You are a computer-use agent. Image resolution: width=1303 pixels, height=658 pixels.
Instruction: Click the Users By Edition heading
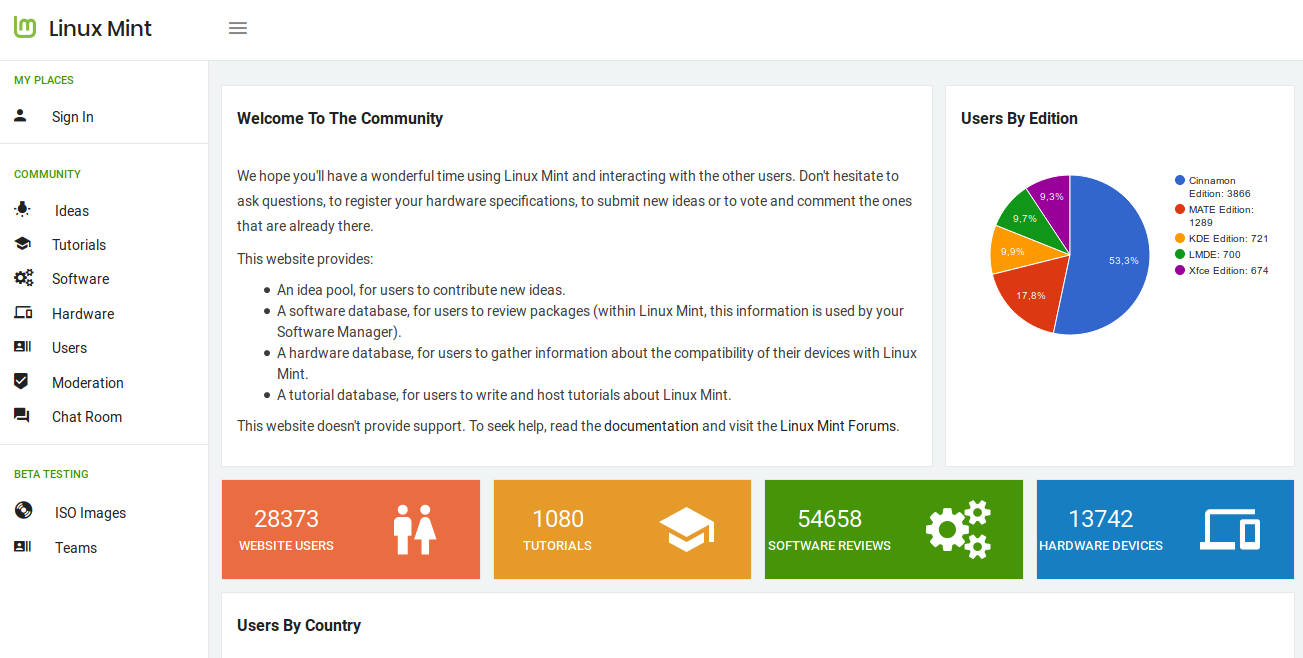click(x=1019, y=118)
